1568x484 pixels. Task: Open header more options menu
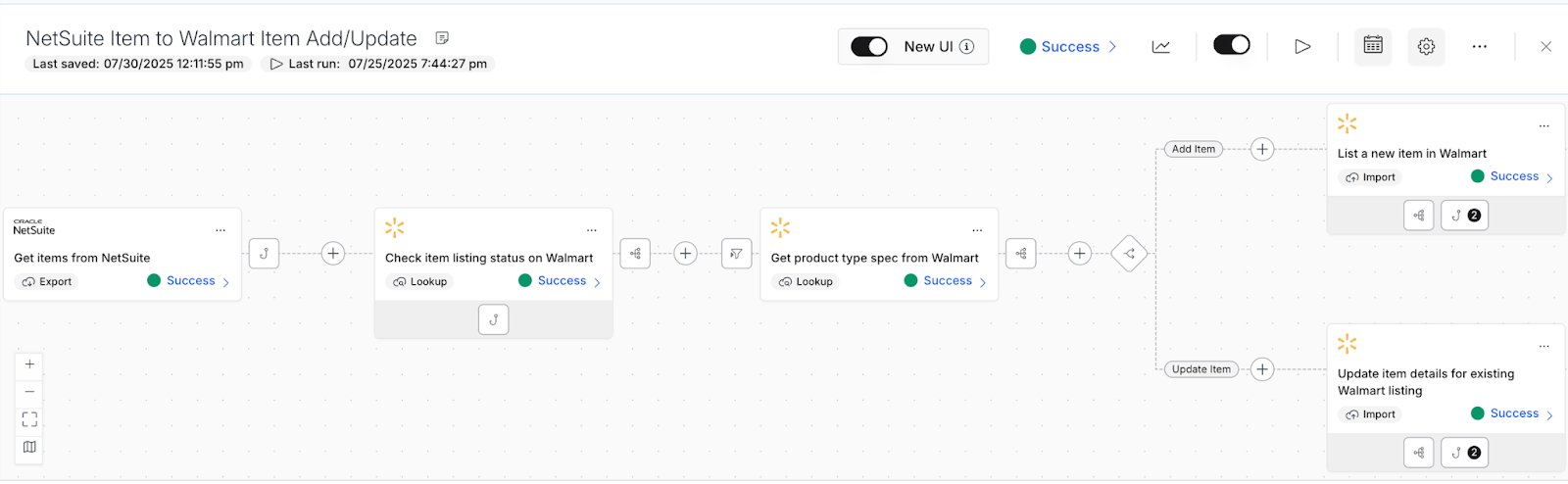pyautogui.click(x=1480, y=46)
